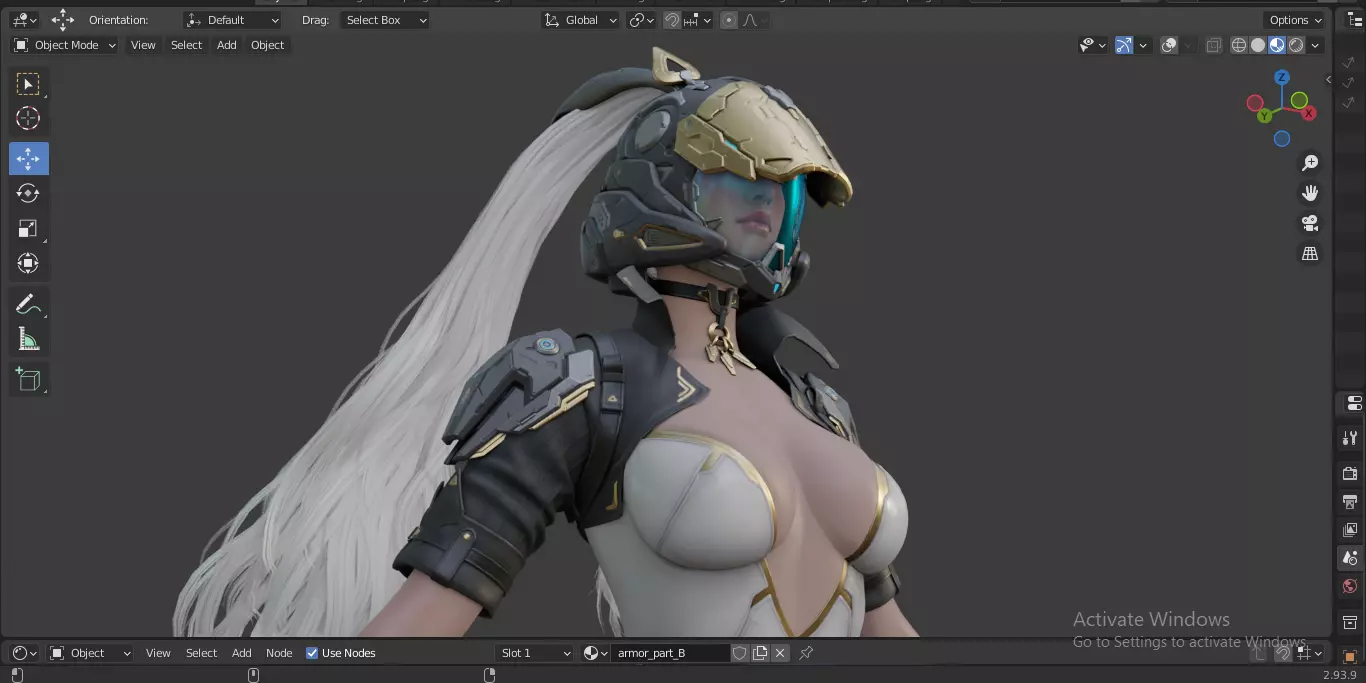This screenshot has width=1366, height=683.
Task: Open the View menu in 3D viewport
Action: (x=143, y=45)
